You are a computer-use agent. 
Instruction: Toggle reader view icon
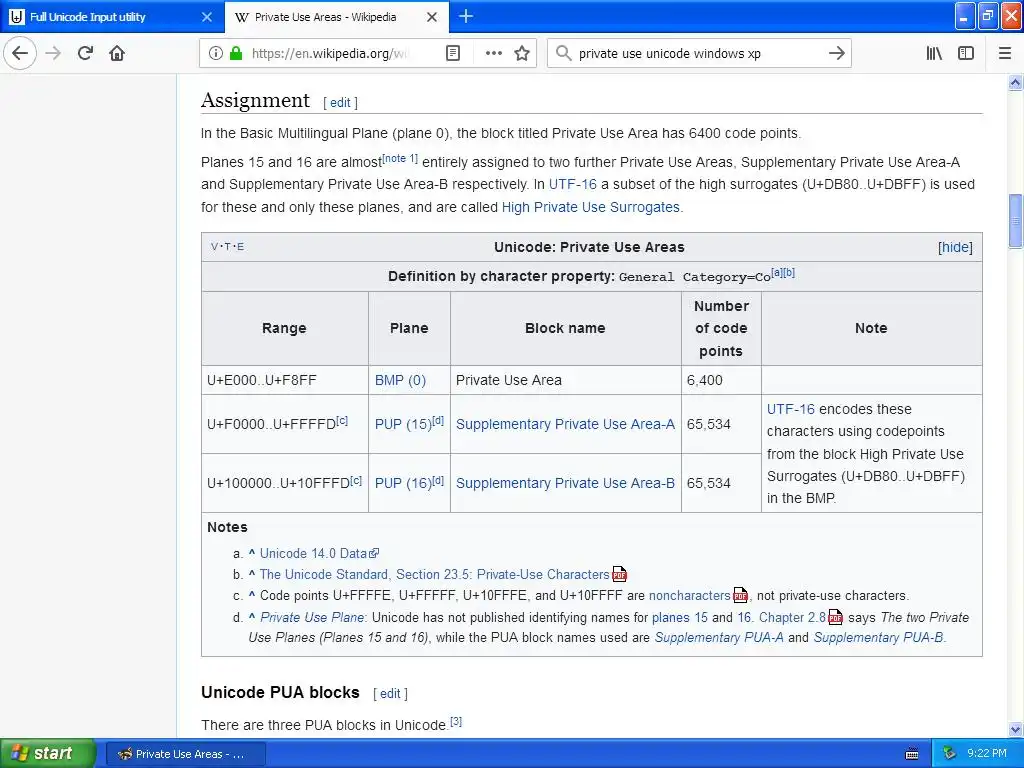[x=453, y=54]
